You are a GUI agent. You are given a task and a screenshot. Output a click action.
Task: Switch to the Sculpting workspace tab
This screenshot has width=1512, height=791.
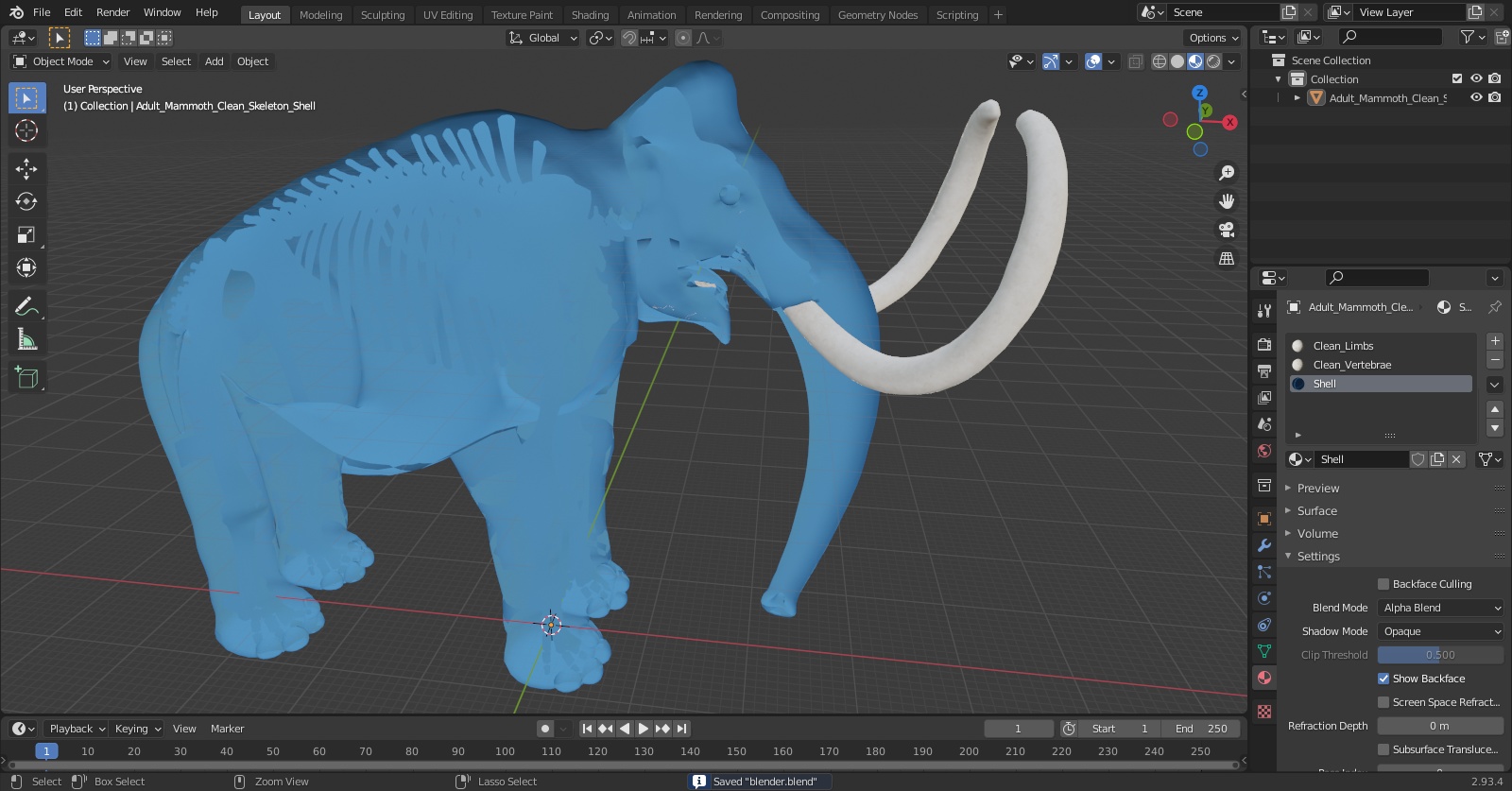(x=383, y=15)
